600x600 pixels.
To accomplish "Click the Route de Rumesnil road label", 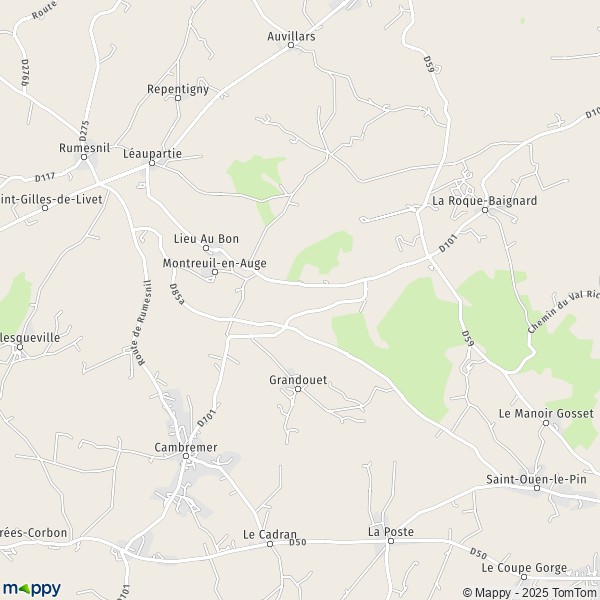I will point(145,323).
